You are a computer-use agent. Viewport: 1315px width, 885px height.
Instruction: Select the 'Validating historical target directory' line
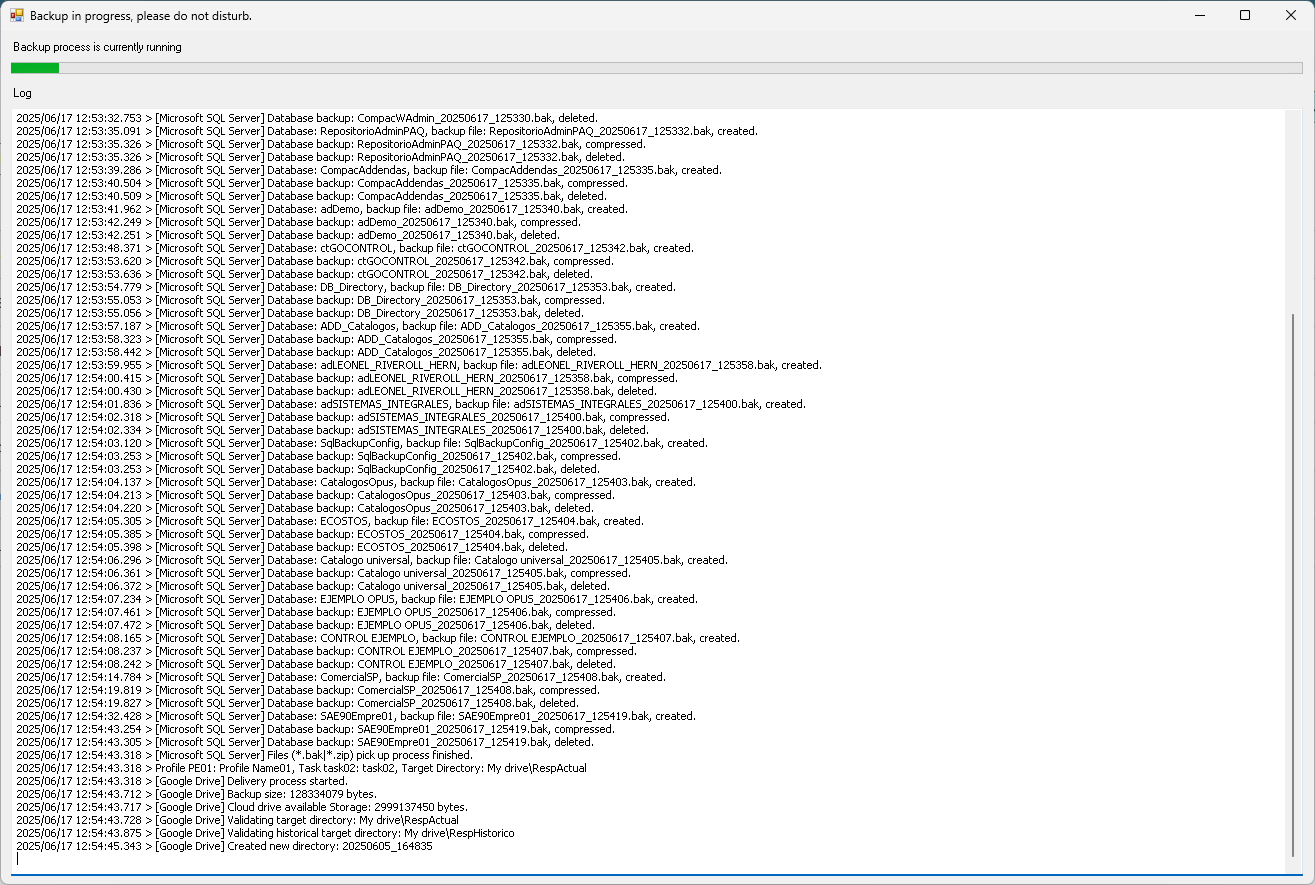coord(266,833)
